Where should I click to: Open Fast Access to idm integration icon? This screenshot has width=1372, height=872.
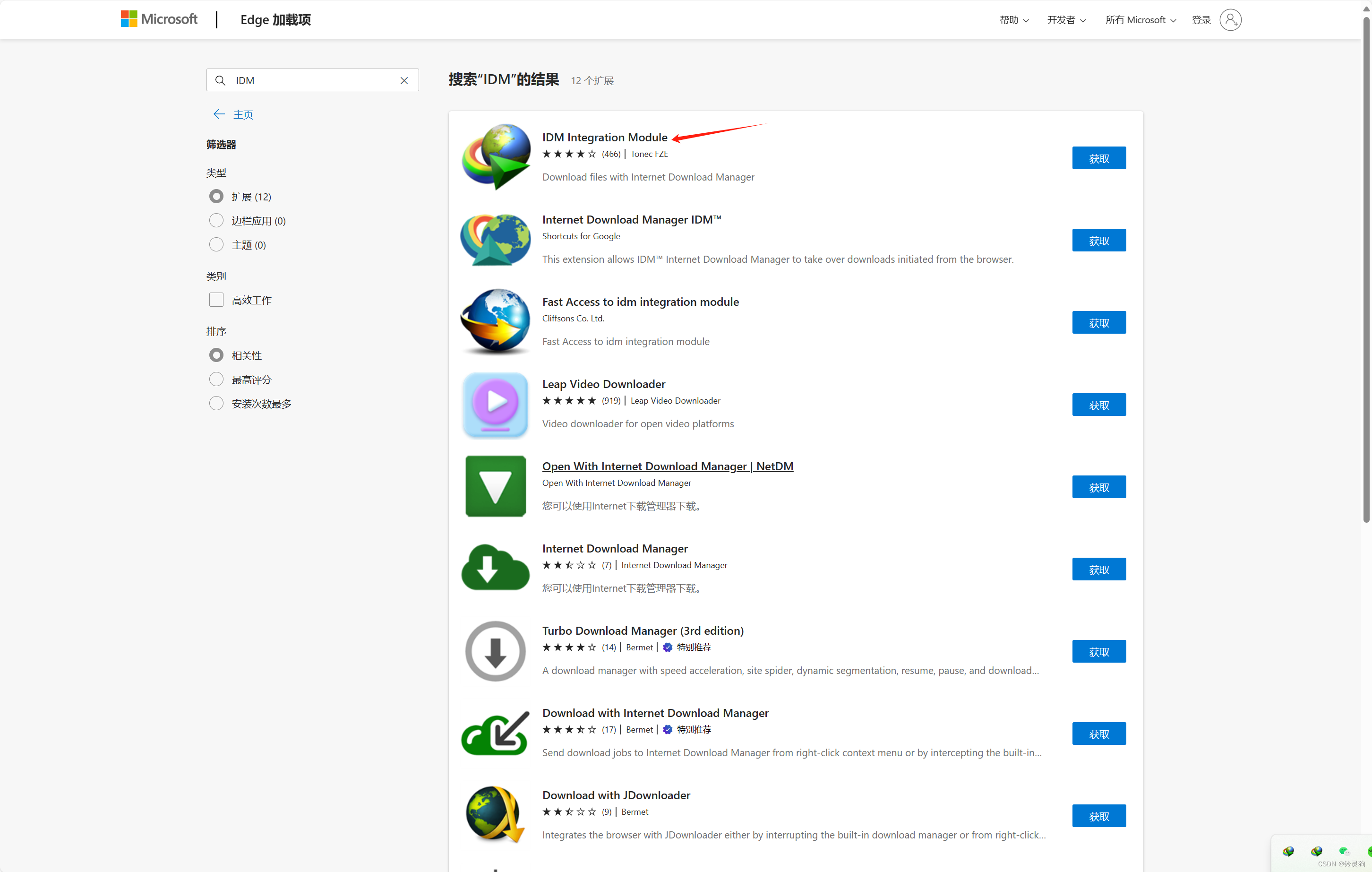point(496,321)
